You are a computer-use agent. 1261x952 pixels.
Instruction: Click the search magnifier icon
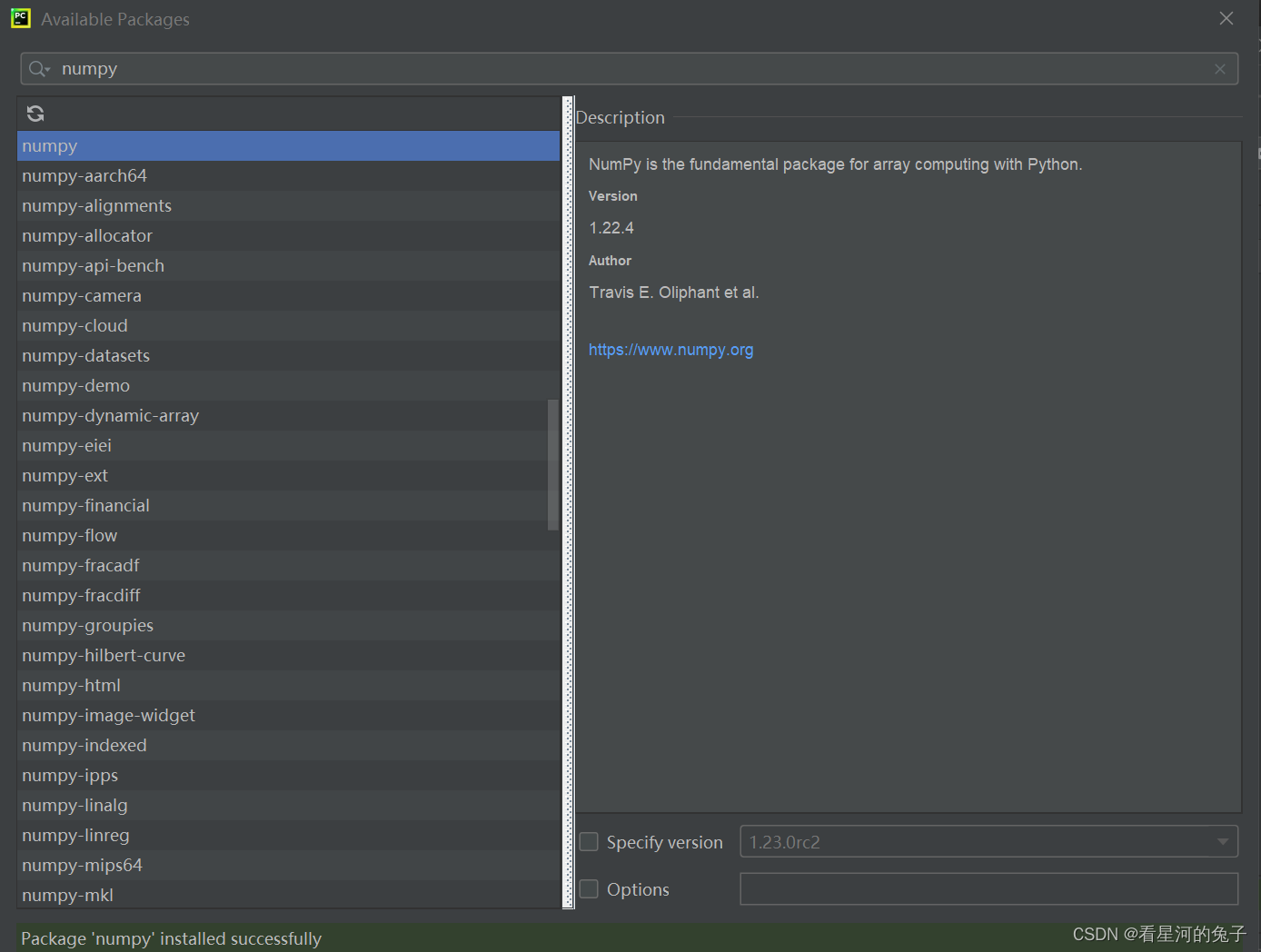click(x=39, y=69)
